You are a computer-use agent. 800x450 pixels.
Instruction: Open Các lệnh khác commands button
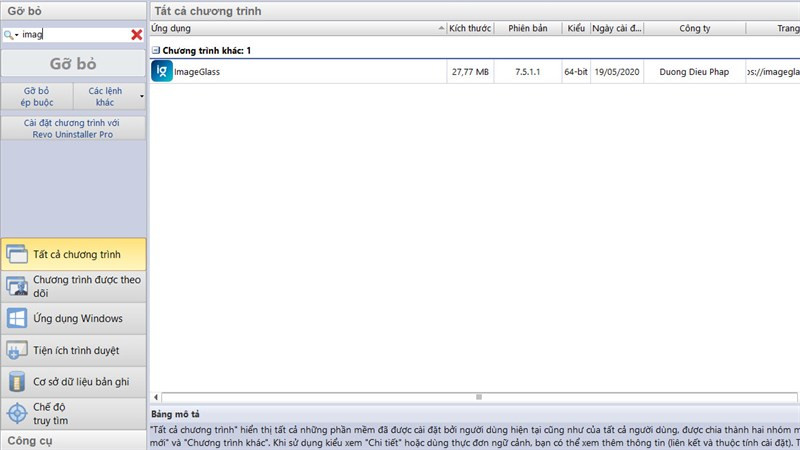(x=105, y=96)
